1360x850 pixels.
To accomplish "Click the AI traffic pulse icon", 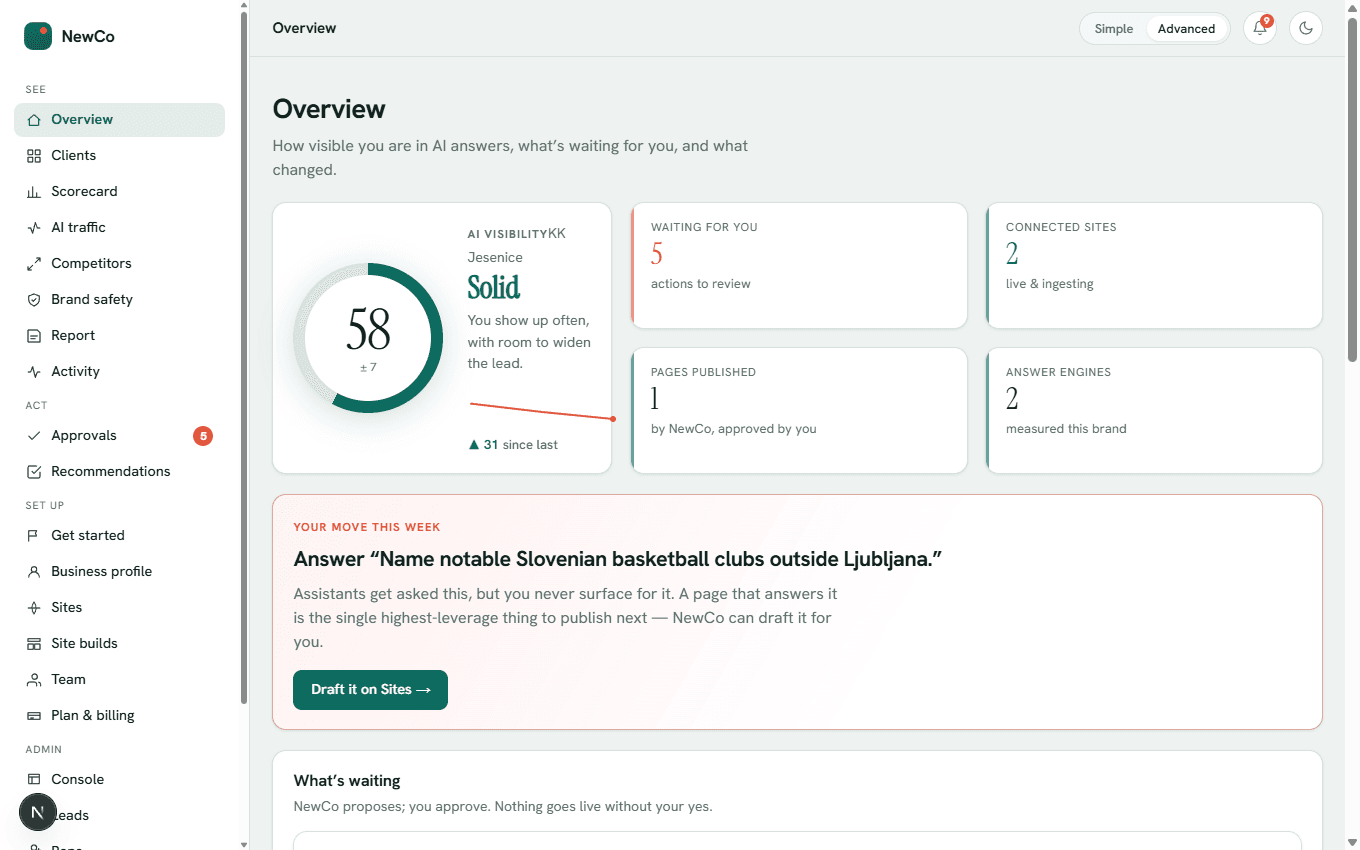I will point(34,228).
